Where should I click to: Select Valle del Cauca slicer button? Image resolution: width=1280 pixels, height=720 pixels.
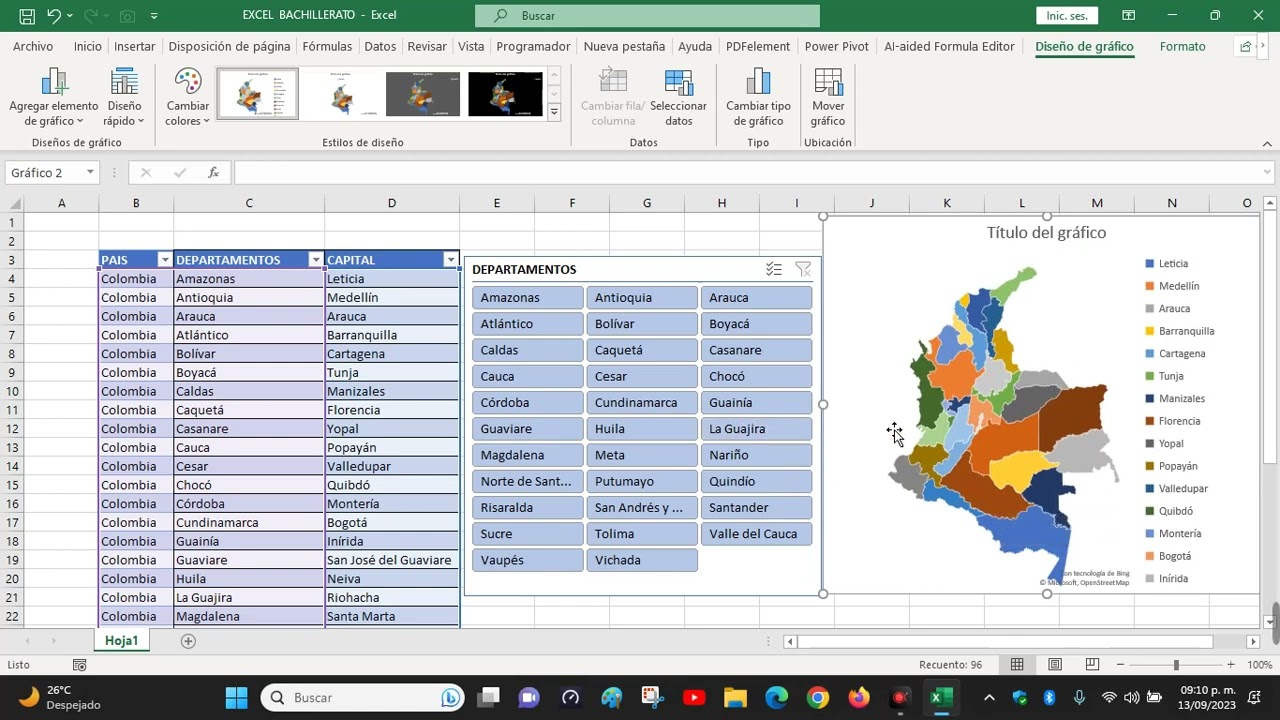(x=756, y=534)
